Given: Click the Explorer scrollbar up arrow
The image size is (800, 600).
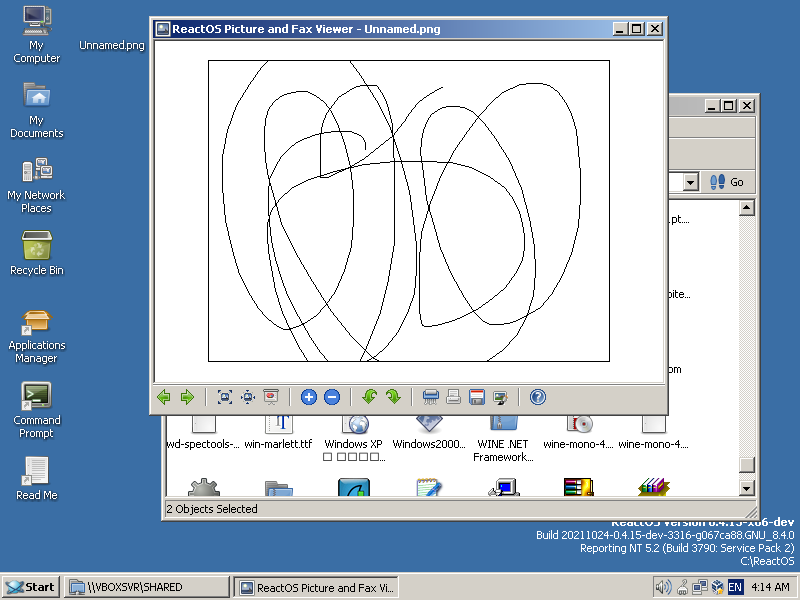Looking at the screenshot, I should click(745, 207).
